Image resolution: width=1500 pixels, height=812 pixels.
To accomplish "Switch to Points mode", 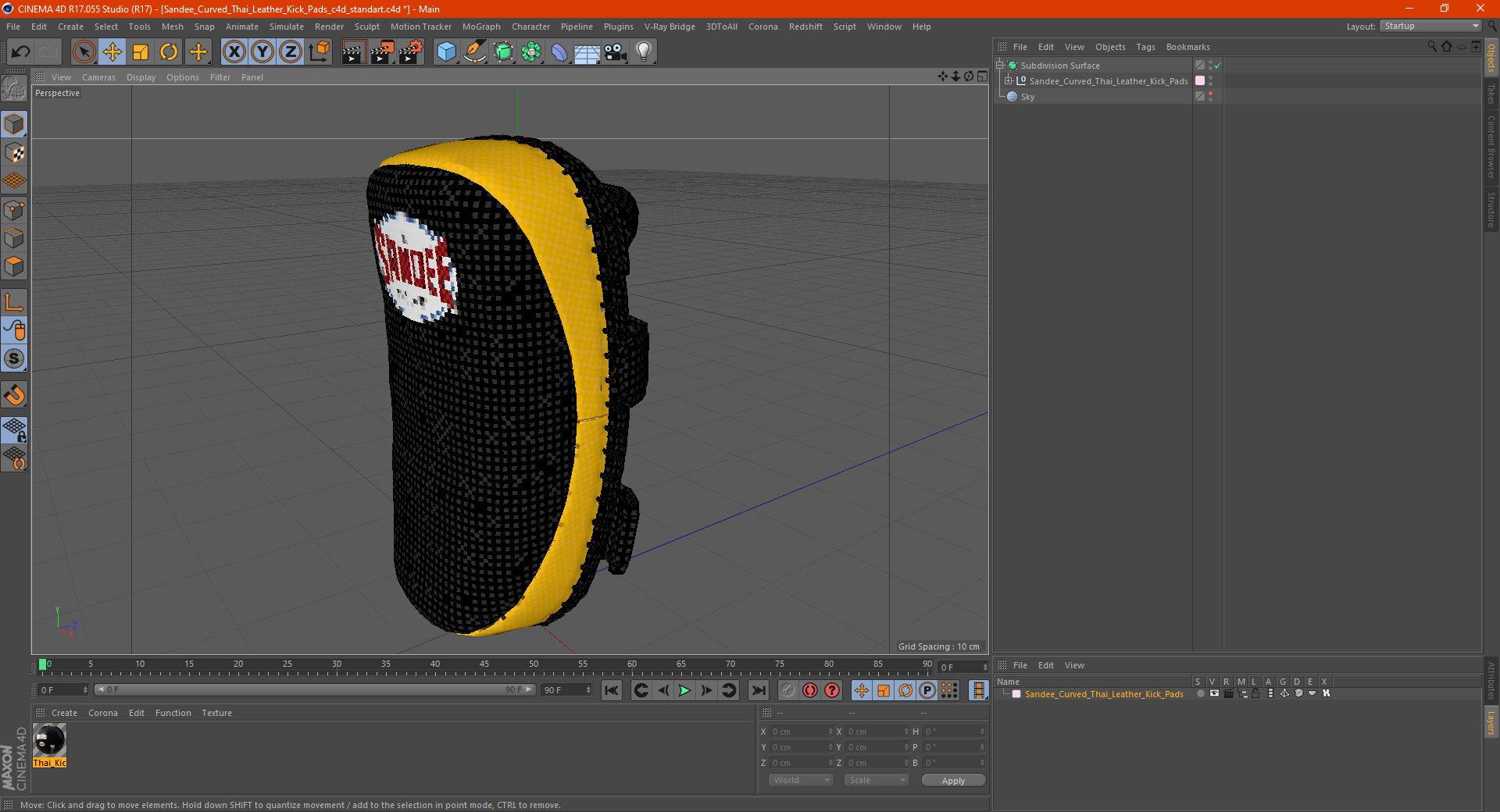I will click(x=14, y=210).
